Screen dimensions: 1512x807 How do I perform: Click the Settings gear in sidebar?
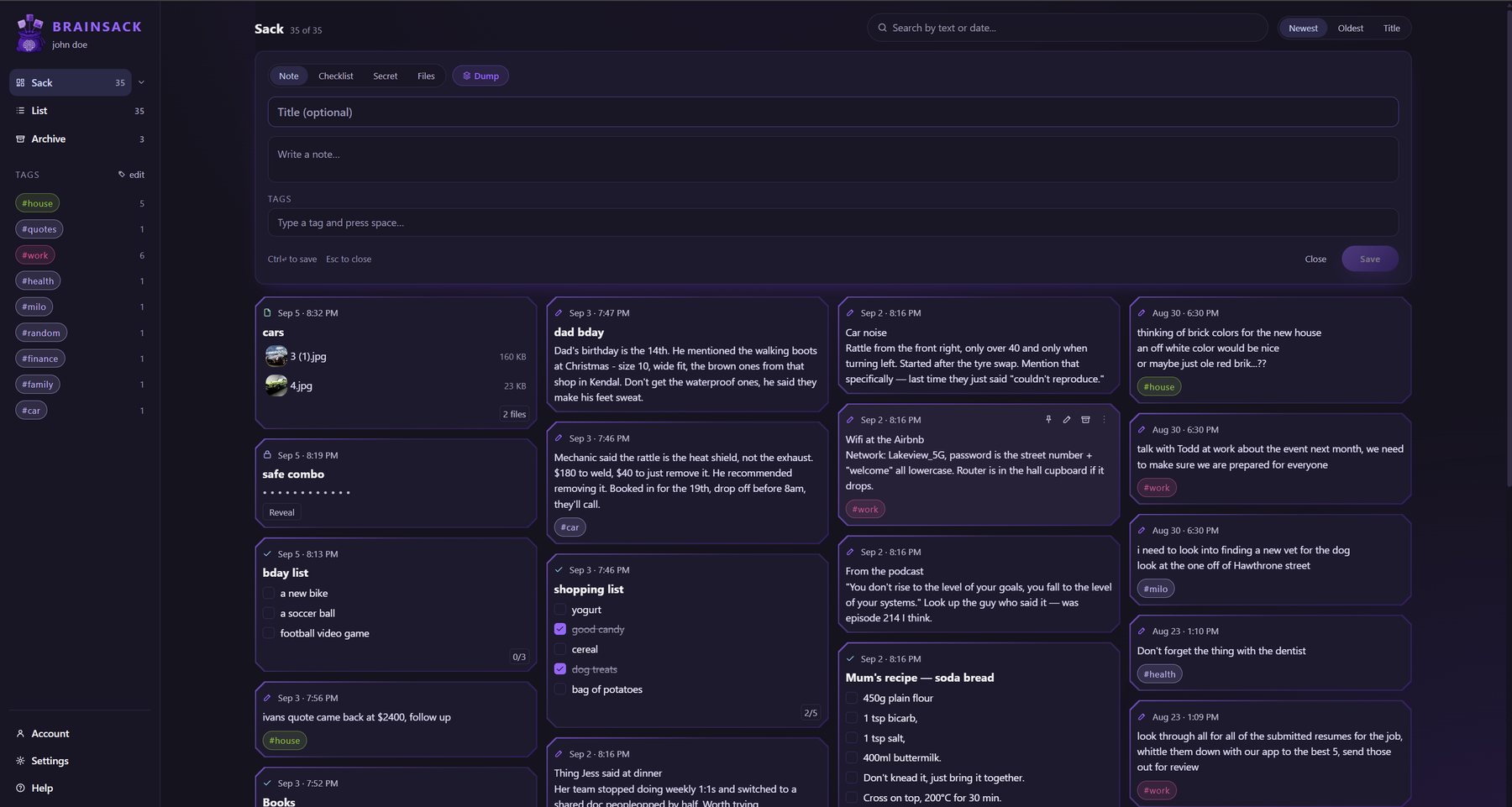(x=20, y=761)
